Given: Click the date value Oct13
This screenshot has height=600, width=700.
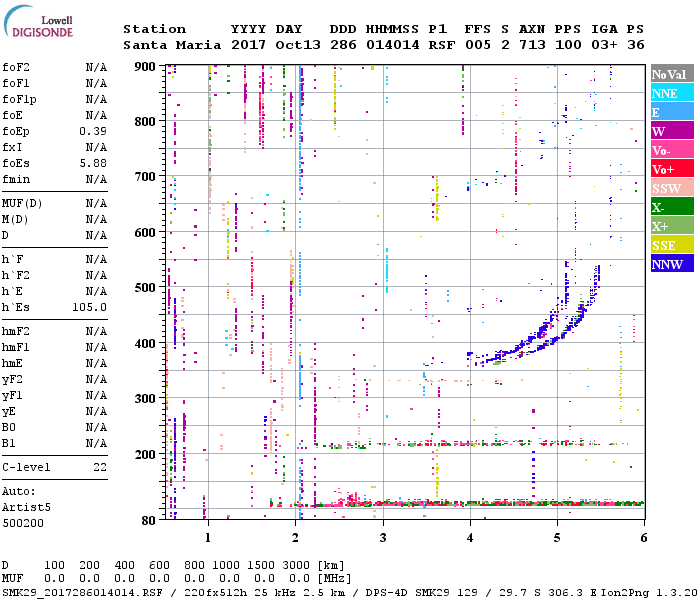Looking at the screenshot, I should coord(298,45).
